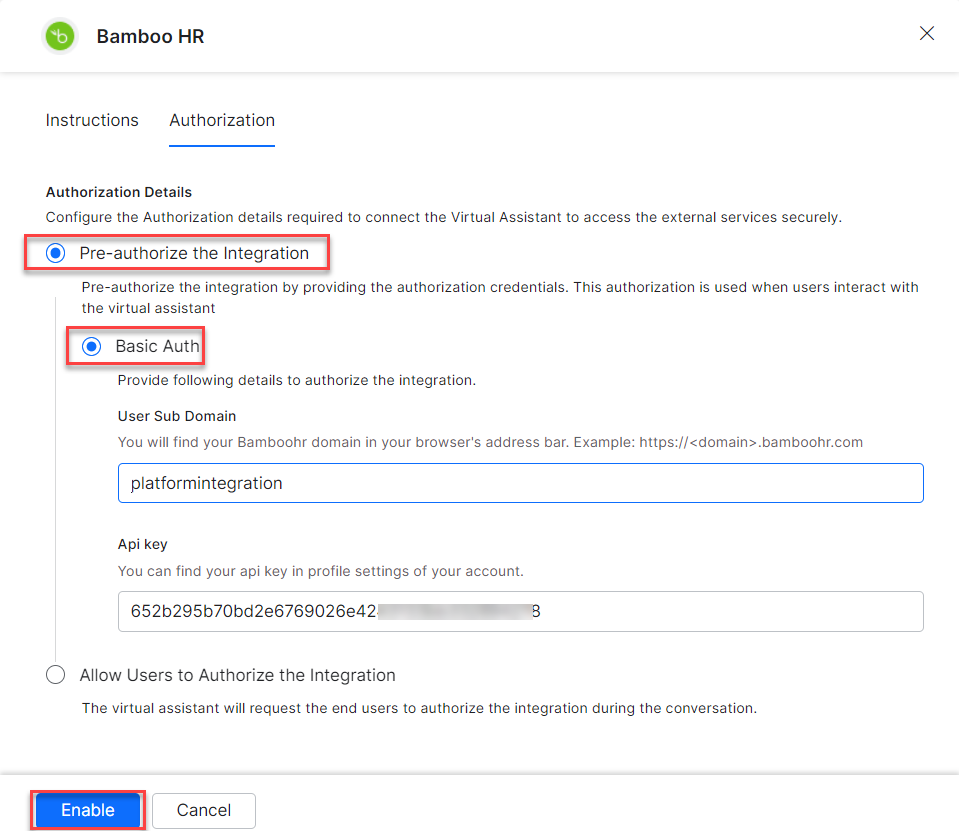Focus the Api key input field
This screenshot has height=831, width=959.
pos(520,611)
